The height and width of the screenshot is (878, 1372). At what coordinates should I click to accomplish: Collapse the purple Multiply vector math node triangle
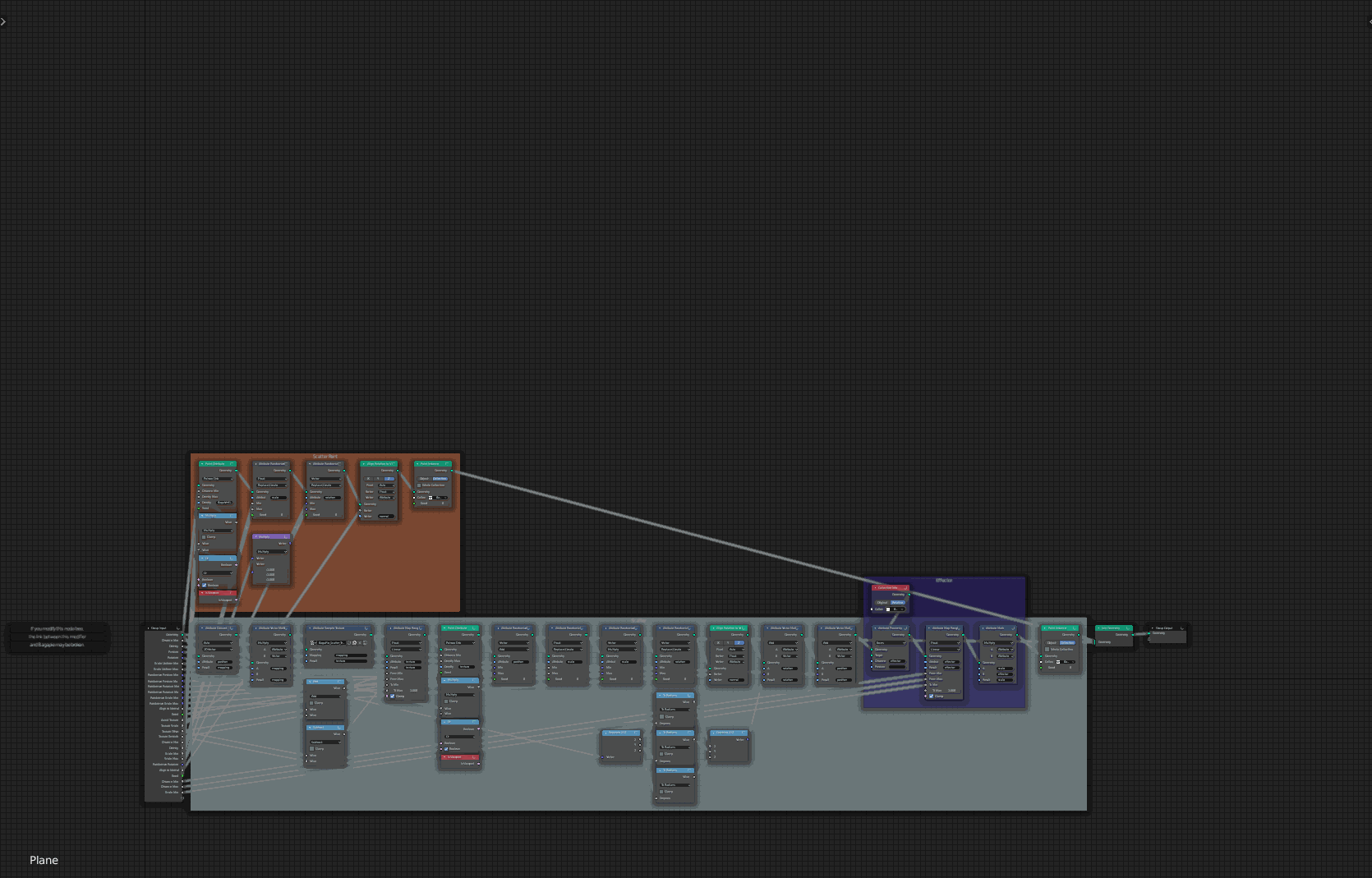(256, 536)
